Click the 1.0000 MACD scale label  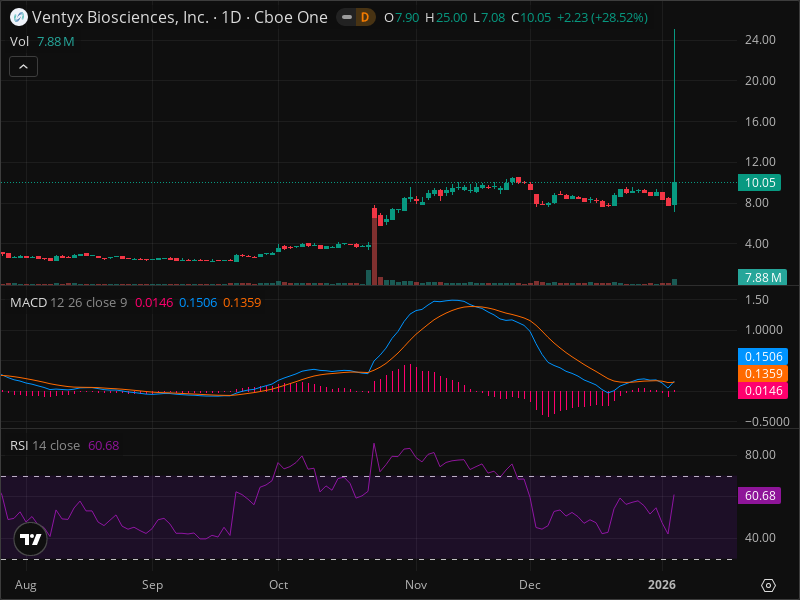point(763,330)
